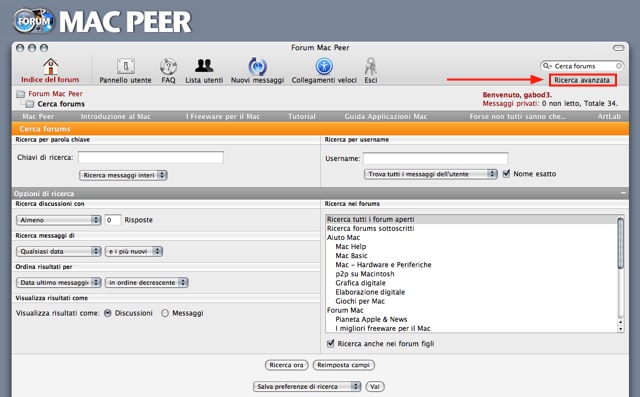640x397 pixels.
Task: Toggle Ricerca anche nei forum figli checkbox
Action: (331, 344)
